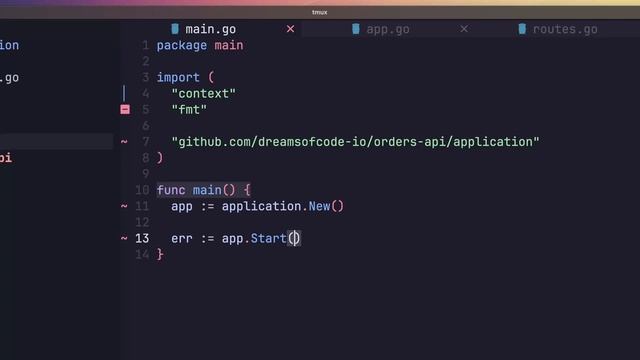This screenshot has height=360, width=640.
Task: Click the "err" variable on line 13
Action: click(x=182, y=238)
